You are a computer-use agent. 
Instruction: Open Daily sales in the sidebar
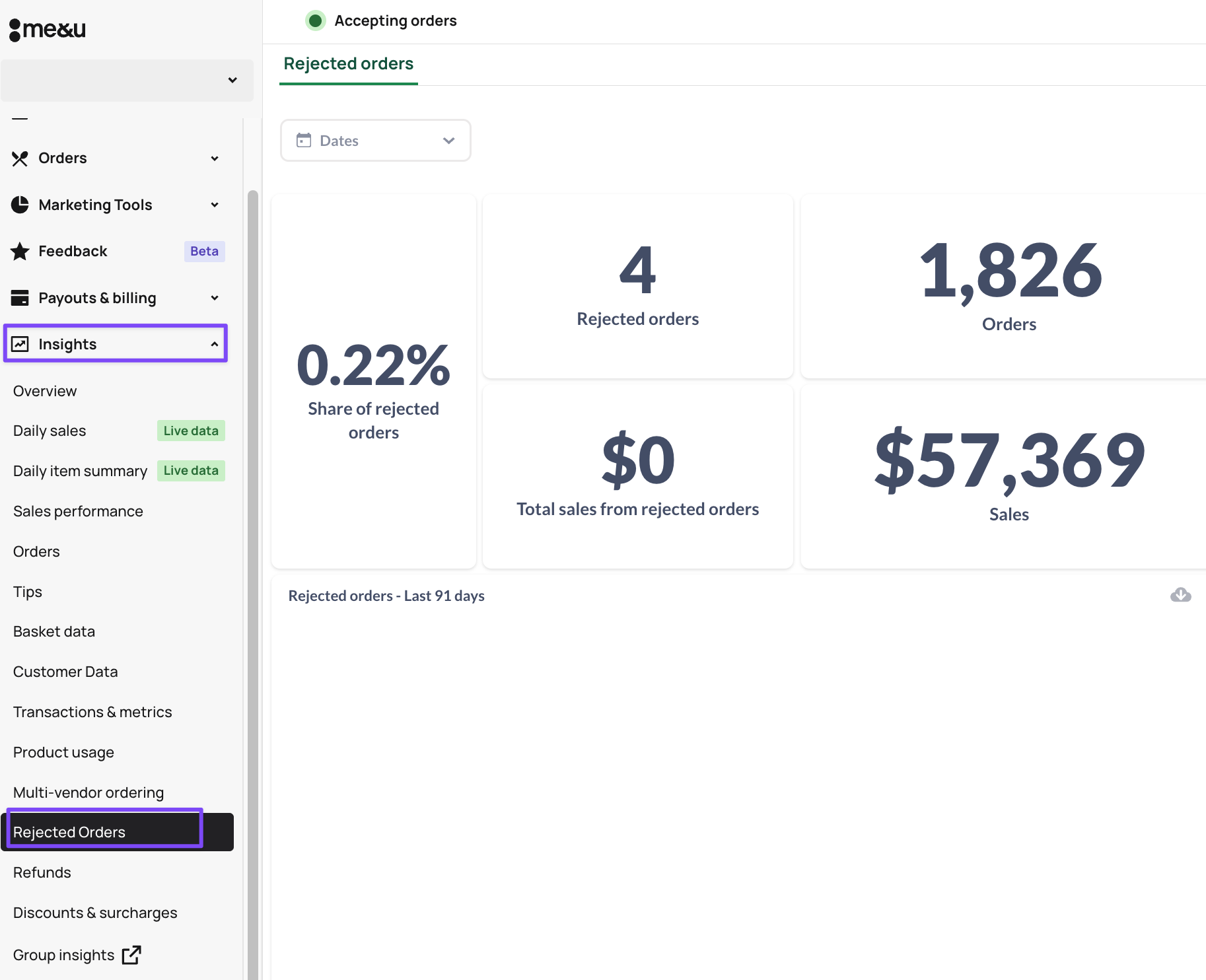click(x=50, y=431)
